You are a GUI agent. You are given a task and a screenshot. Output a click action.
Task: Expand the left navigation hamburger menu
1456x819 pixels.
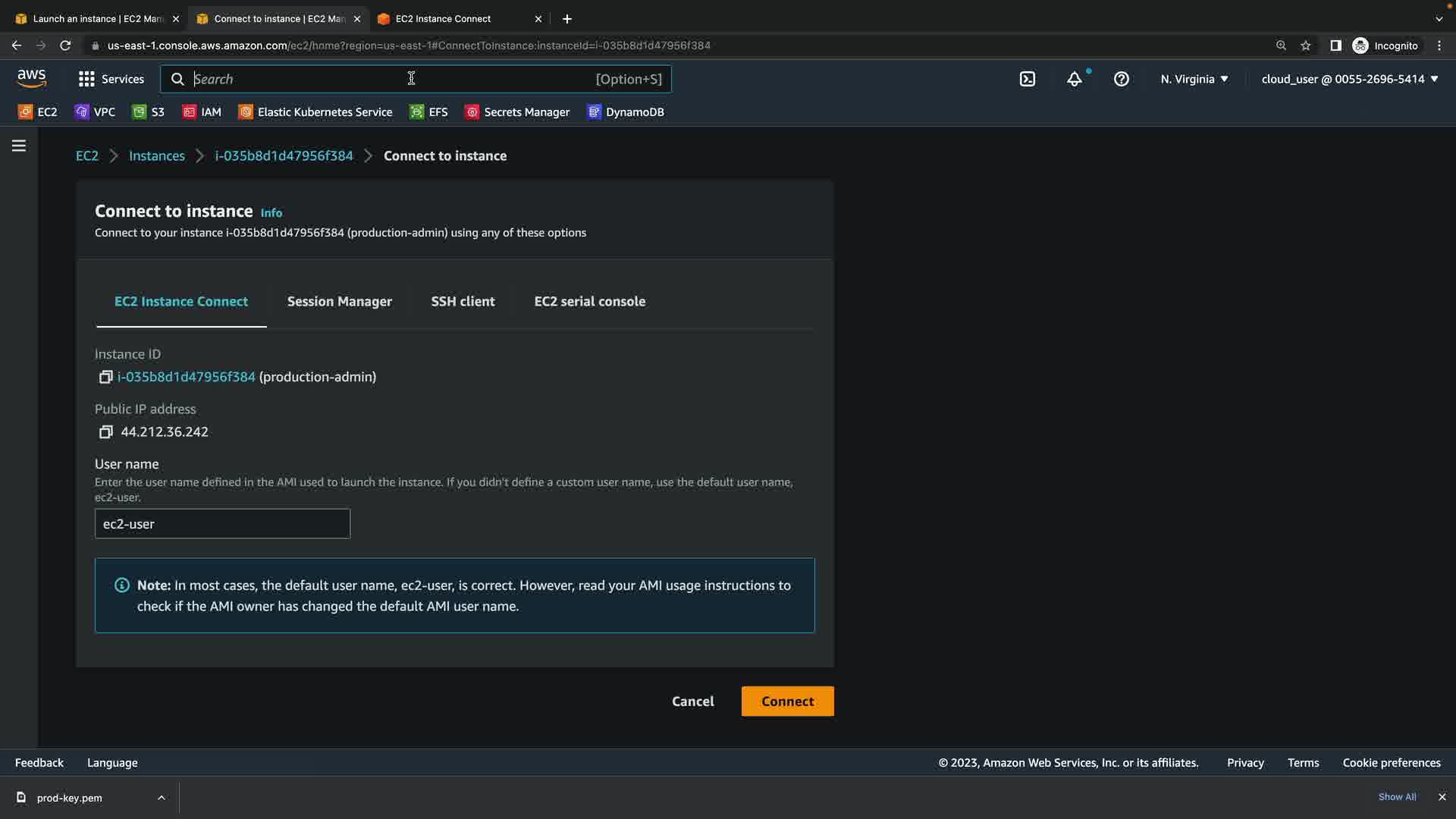[x=19, y=146]
